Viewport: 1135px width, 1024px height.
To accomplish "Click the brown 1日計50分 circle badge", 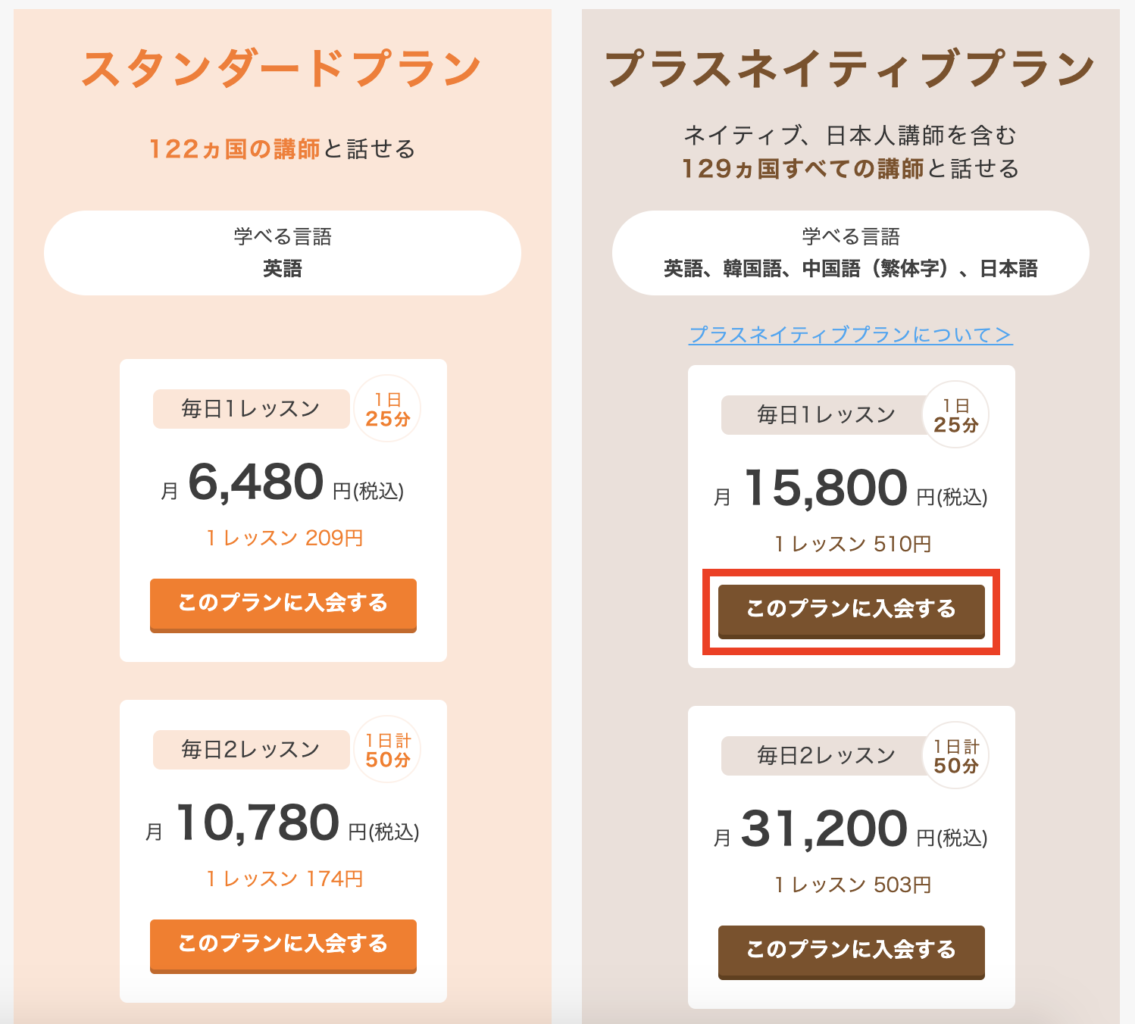I will pos(955,756).
